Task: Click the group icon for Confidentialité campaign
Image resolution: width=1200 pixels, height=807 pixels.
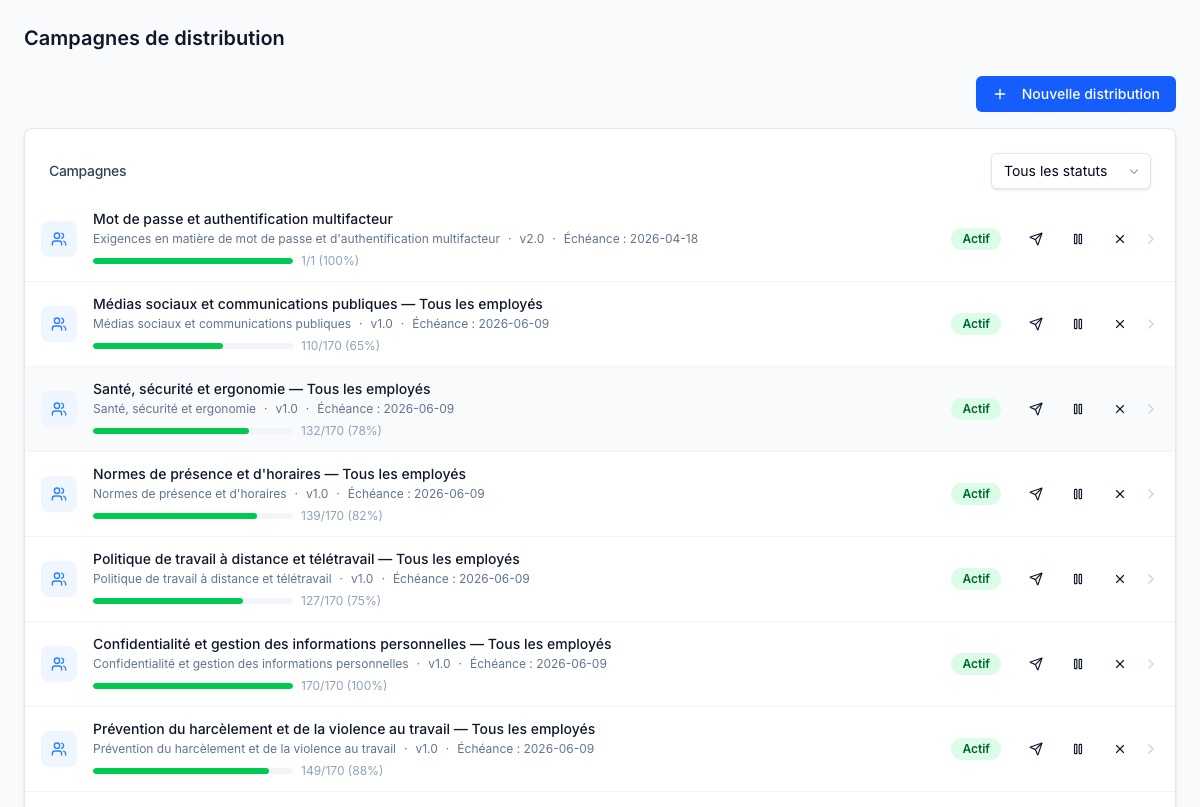Action: (59, 664)
